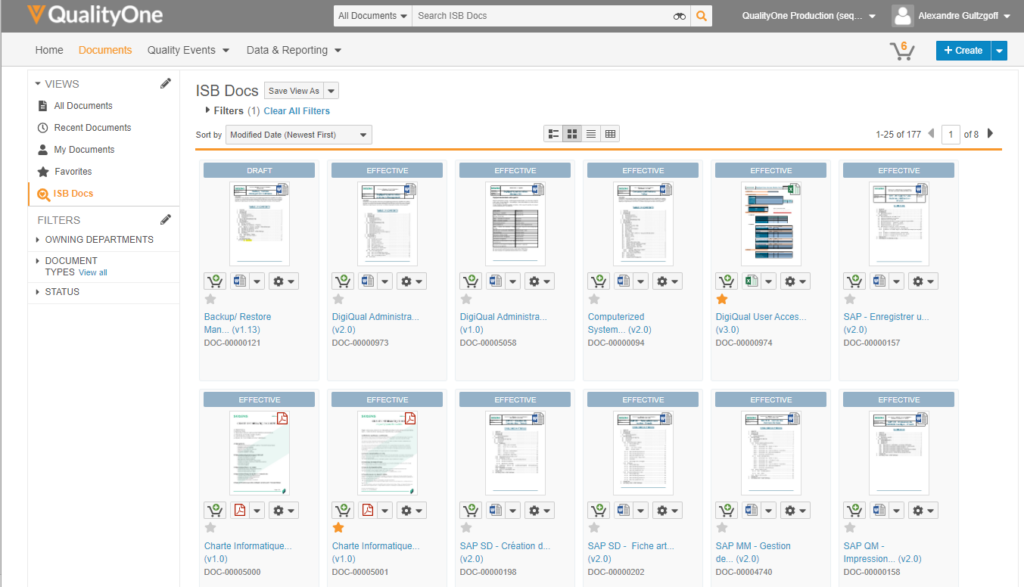Edit filters with the FILTERS pencil icon
1024x587 pixels.
click(x=166, y=220)
